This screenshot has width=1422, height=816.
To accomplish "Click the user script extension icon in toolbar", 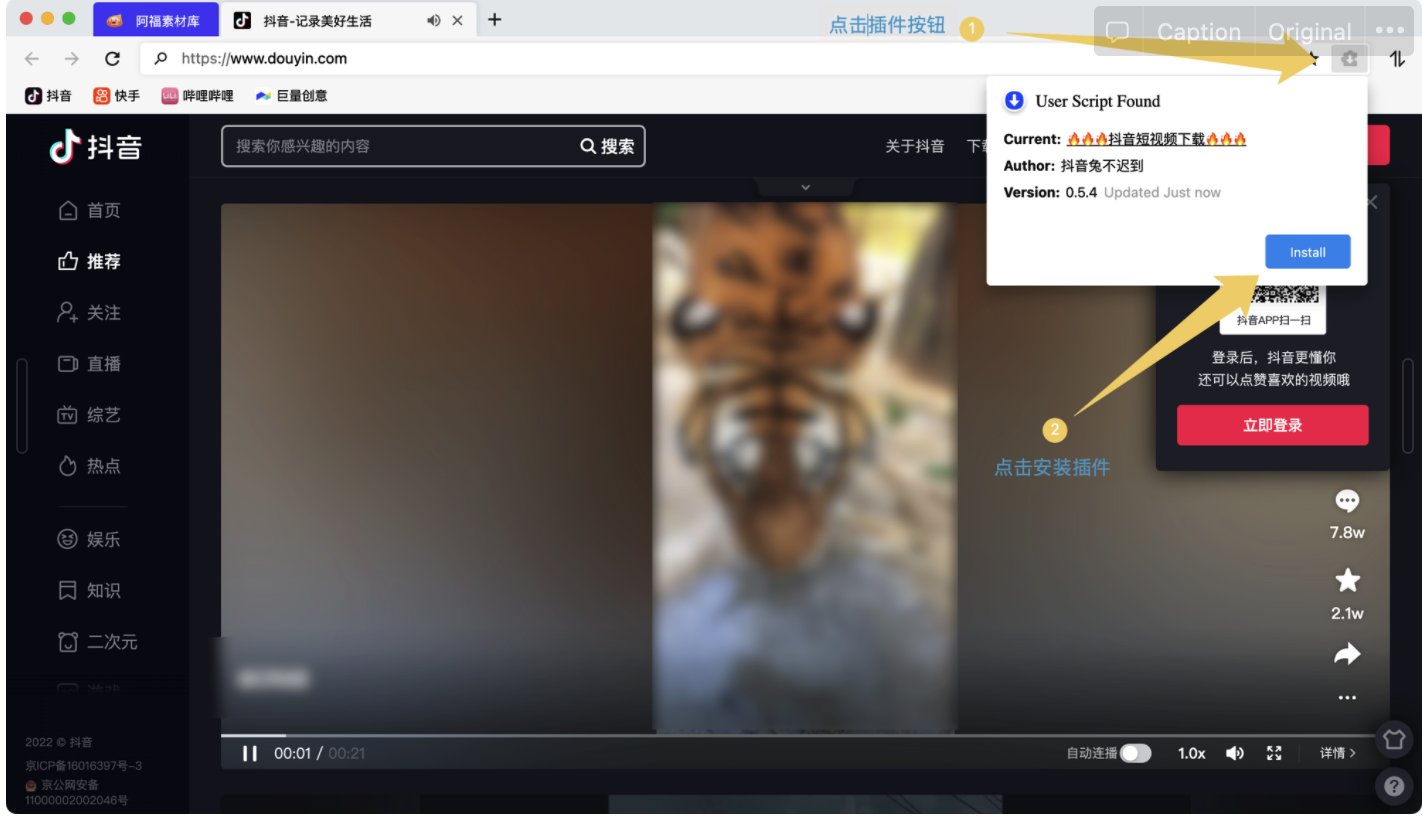I will [1350, 59].
